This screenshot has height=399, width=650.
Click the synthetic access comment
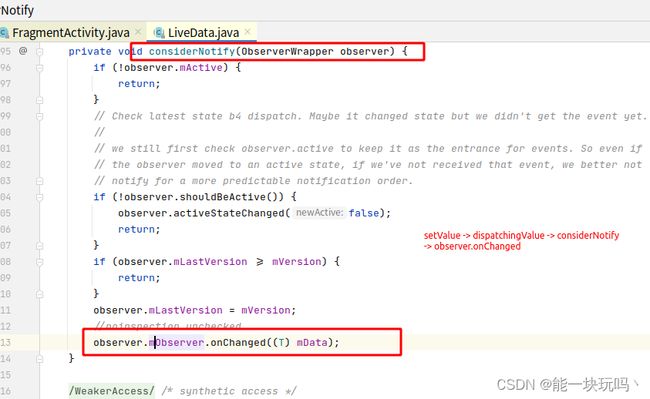tap(229, 391)
